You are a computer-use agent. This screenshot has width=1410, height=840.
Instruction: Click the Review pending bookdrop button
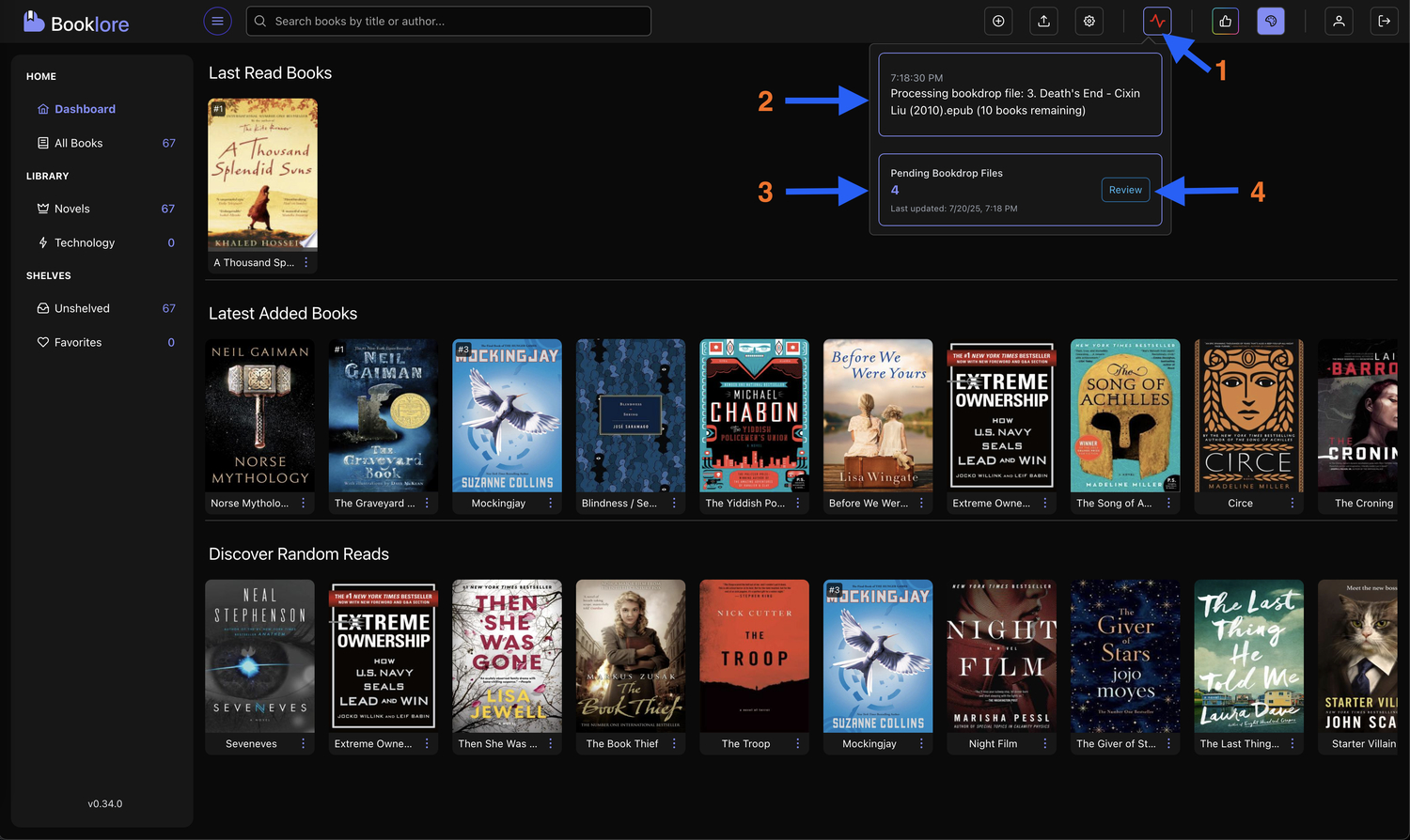pyautogui.click(x=1125, y=190)
